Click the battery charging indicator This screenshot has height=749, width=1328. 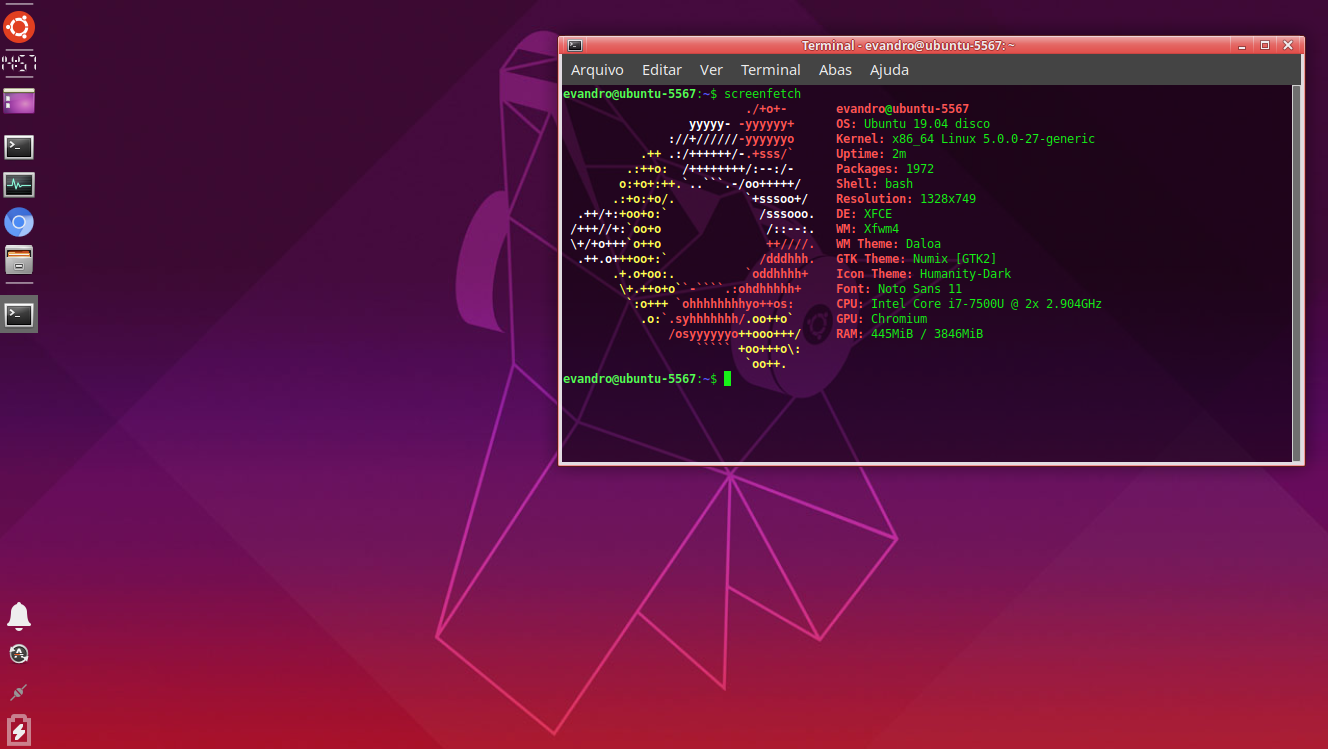click(19, 730)
